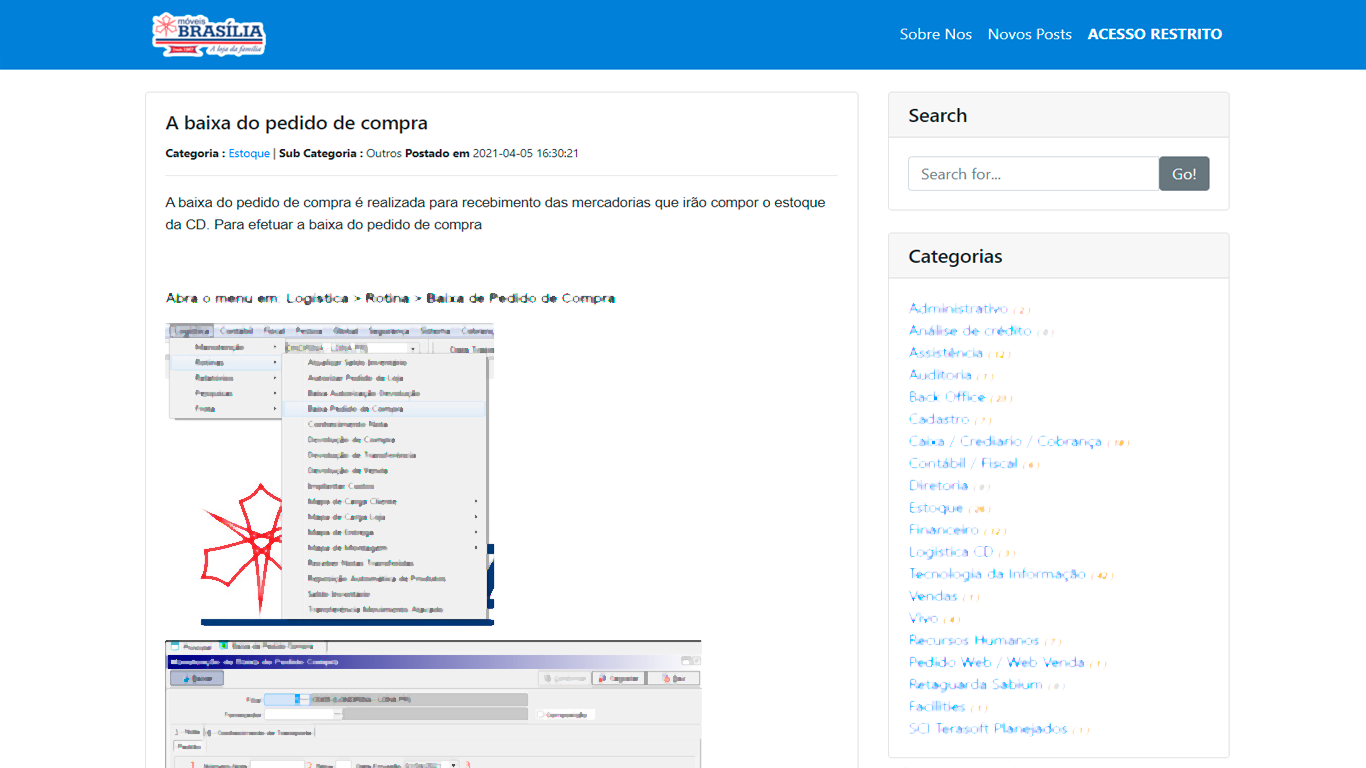Open Caixa / Crediário / Cobrança category

[x=1004, y=441]
